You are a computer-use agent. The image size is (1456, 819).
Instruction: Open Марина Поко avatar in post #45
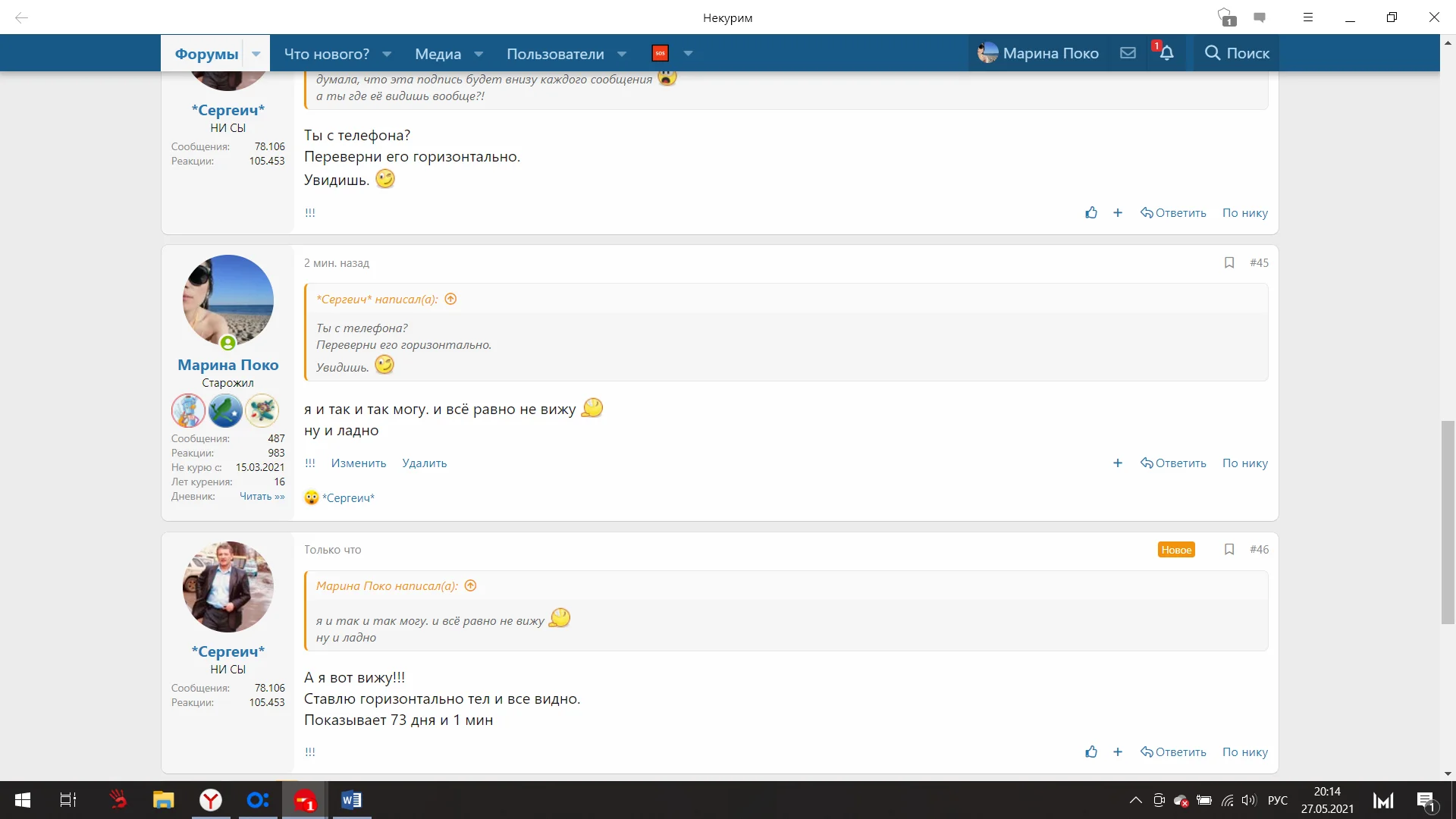[x=227, y=300]
